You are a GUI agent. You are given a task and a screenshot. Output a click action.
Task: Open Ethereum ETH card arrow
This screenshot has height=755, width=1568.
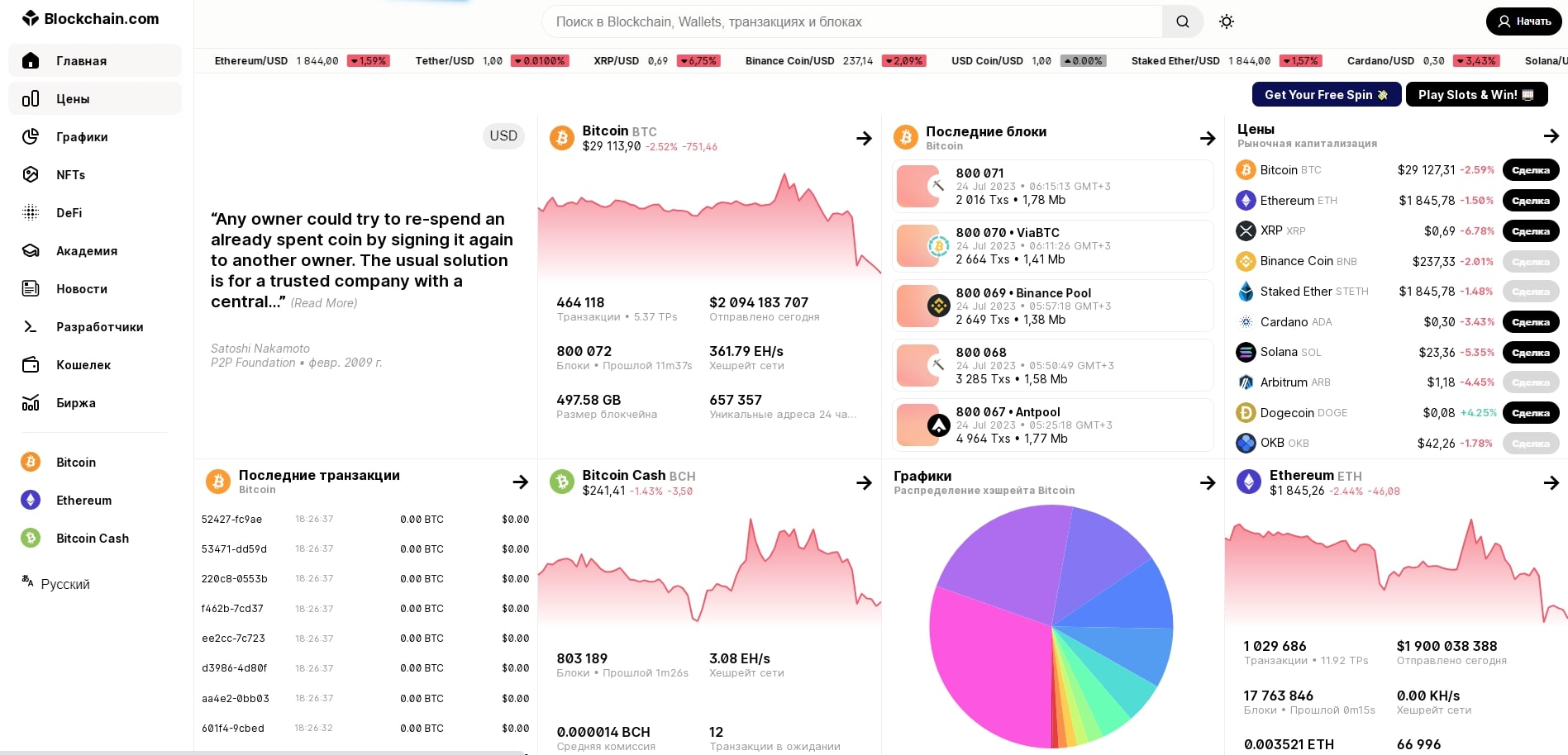point(1551,482)
